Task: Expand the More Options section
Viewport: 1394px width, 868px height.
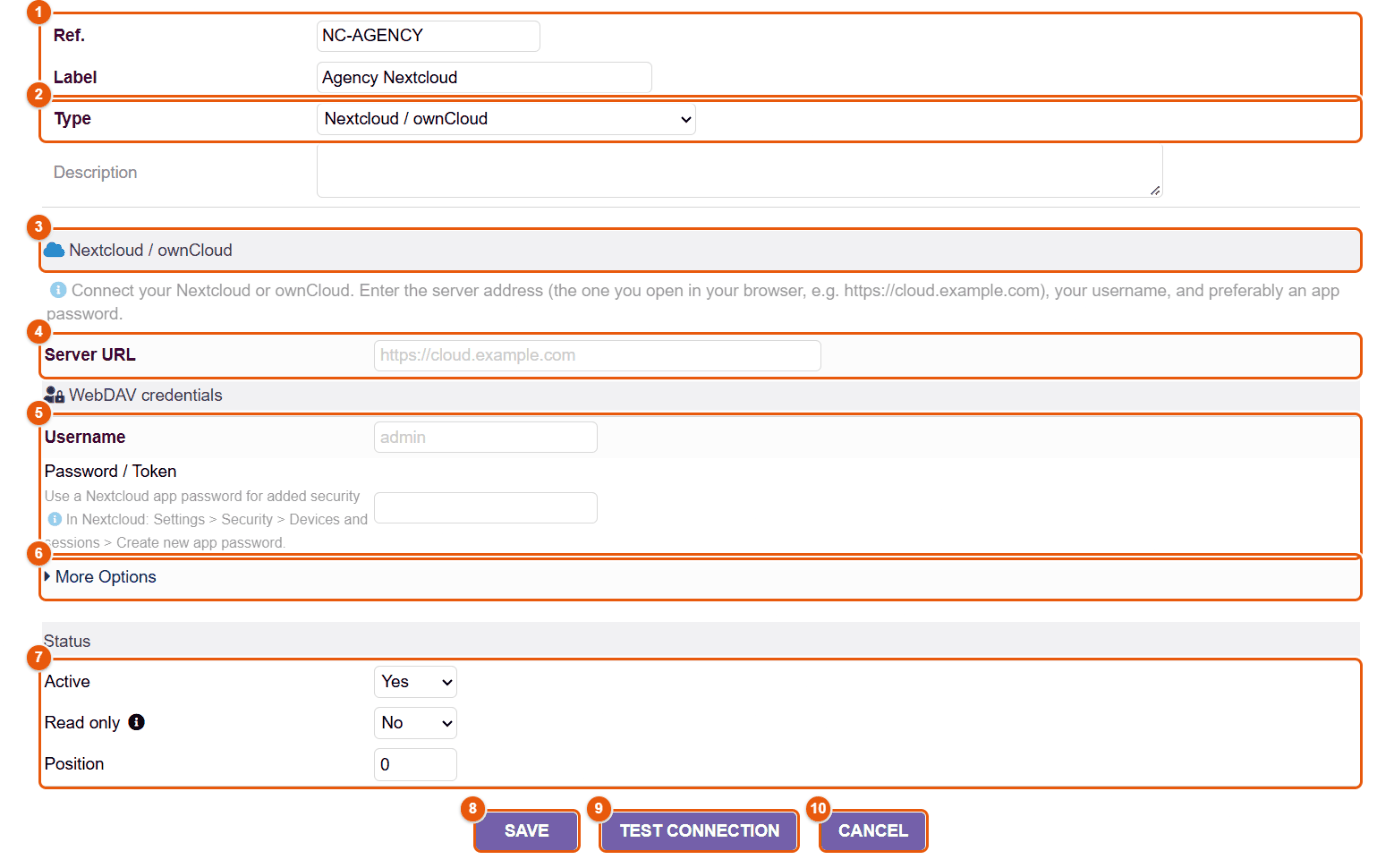Action: click(100, 577)
